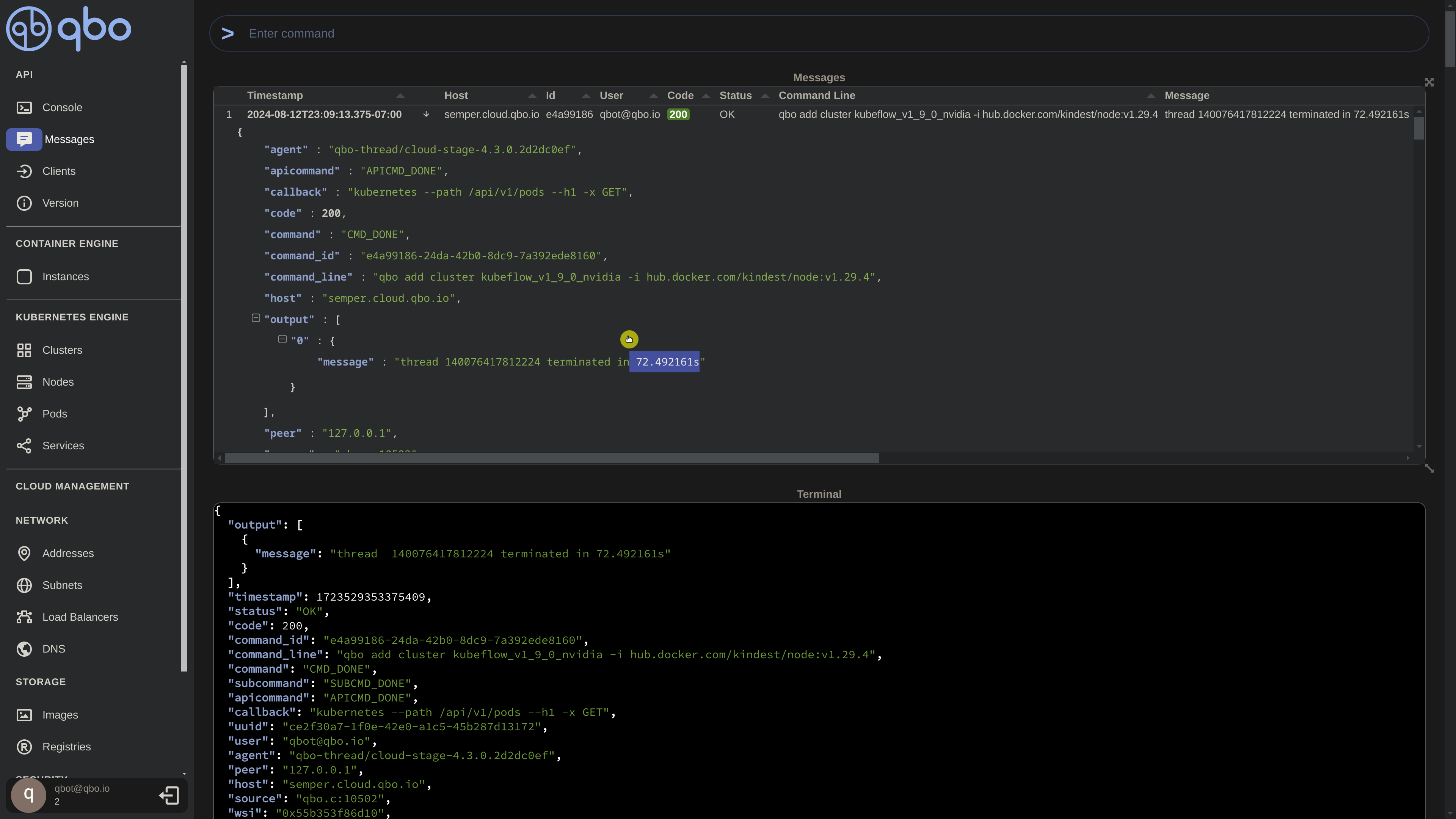Click the logout icon beside qbot@qbo.io
Viewport: 1456px width, 819px height.
coord(169,795)
